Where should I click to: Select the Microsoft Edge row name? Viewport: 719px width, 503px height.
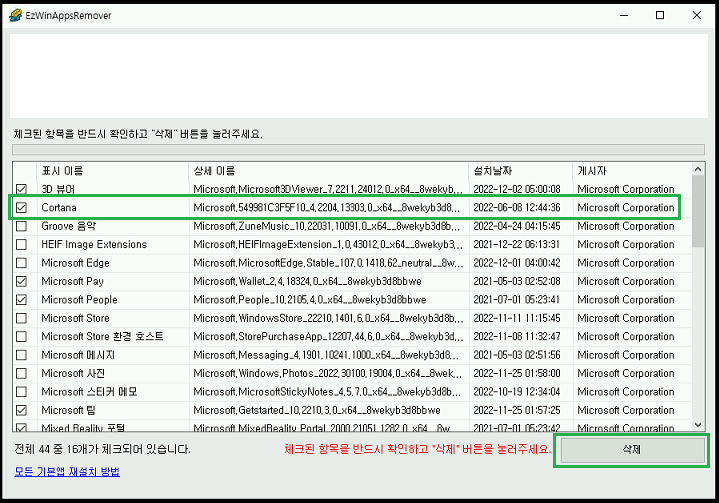75,263
